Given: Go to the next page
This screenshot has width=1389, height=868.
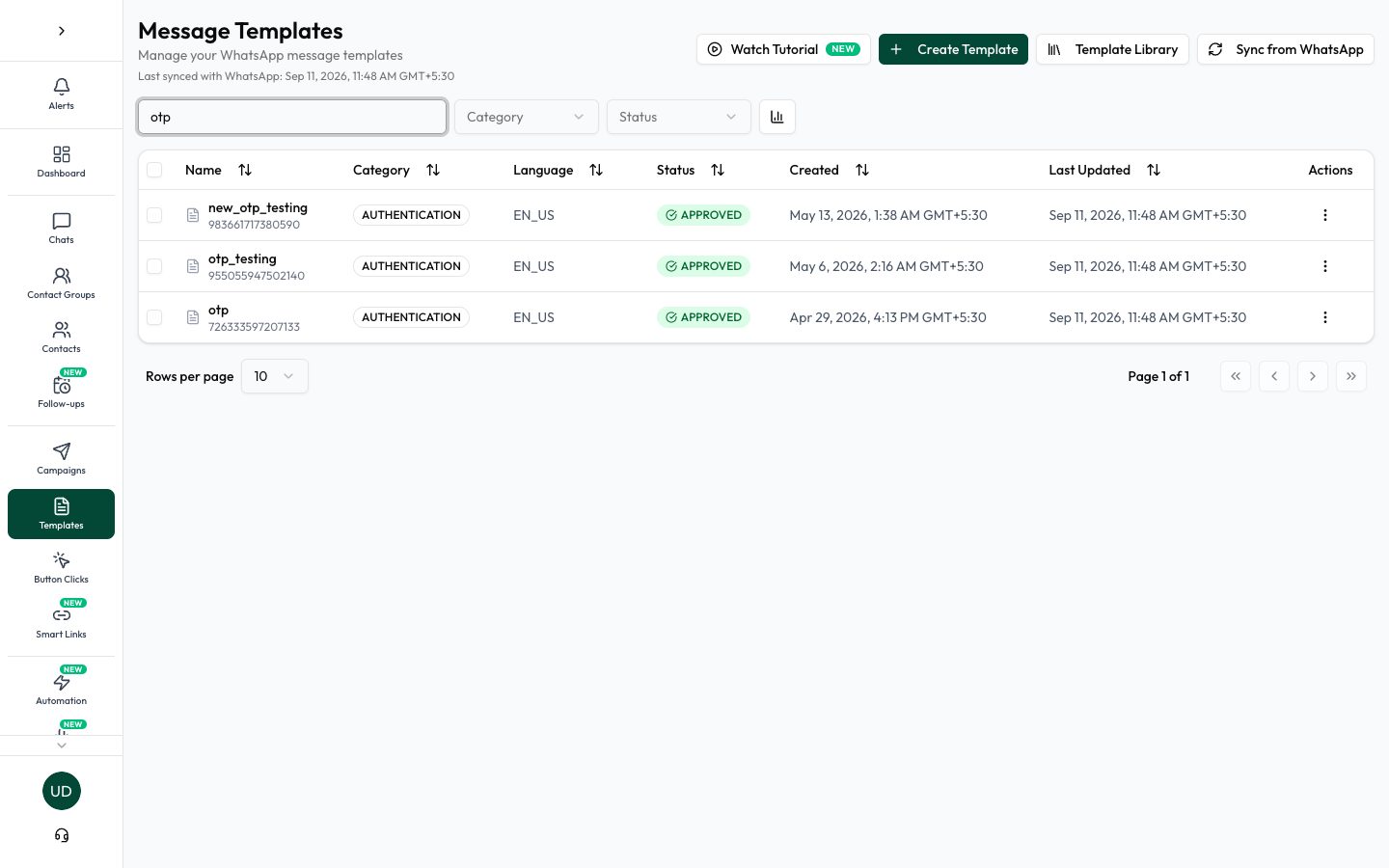Looking at the screenshot, I should pos(1313,376).
